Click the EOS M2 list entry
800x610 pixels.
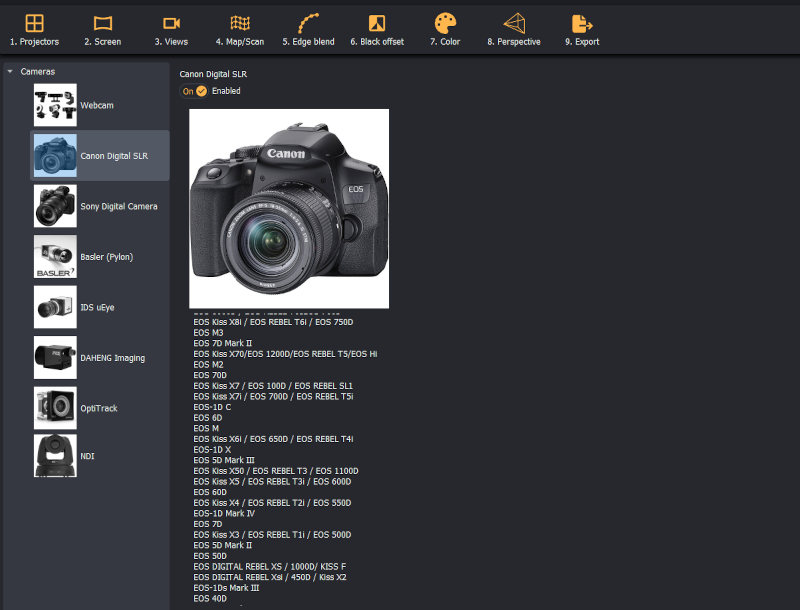point(208,365)
